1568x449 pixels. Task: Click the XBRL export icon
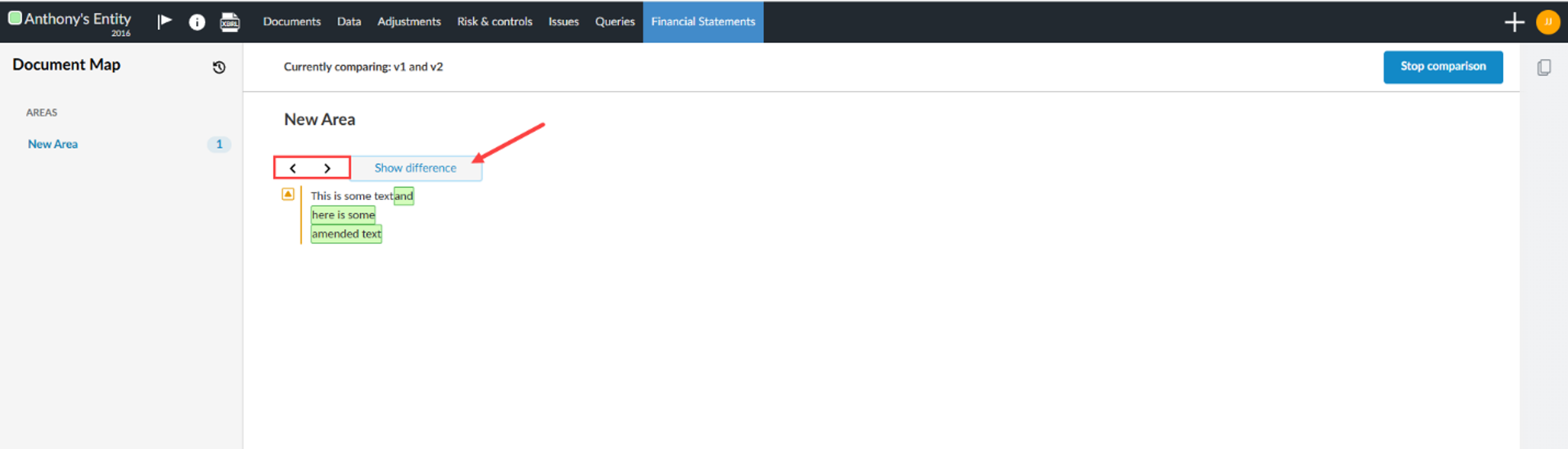click(x=229, y=22)
